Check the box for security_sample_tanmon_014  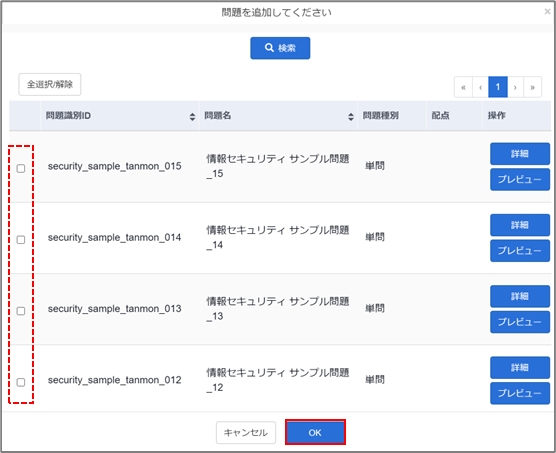(21, 240)
